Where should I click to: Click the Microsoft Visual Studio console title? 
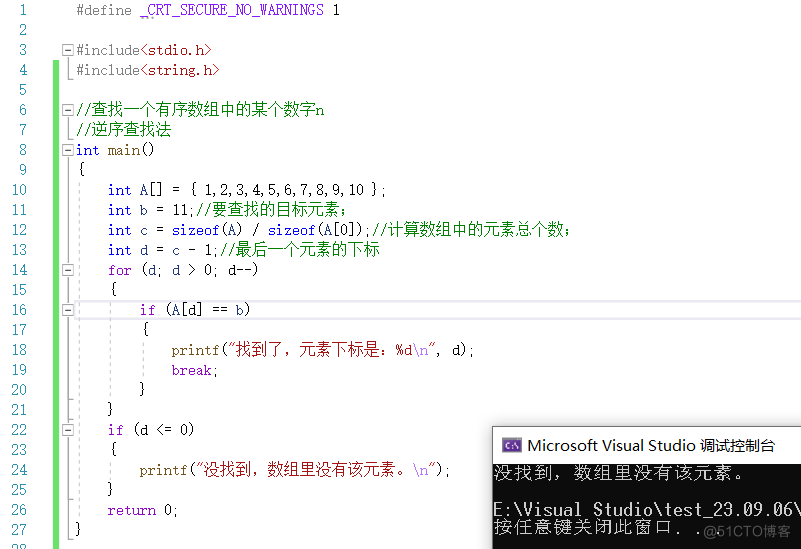[651, 445]
